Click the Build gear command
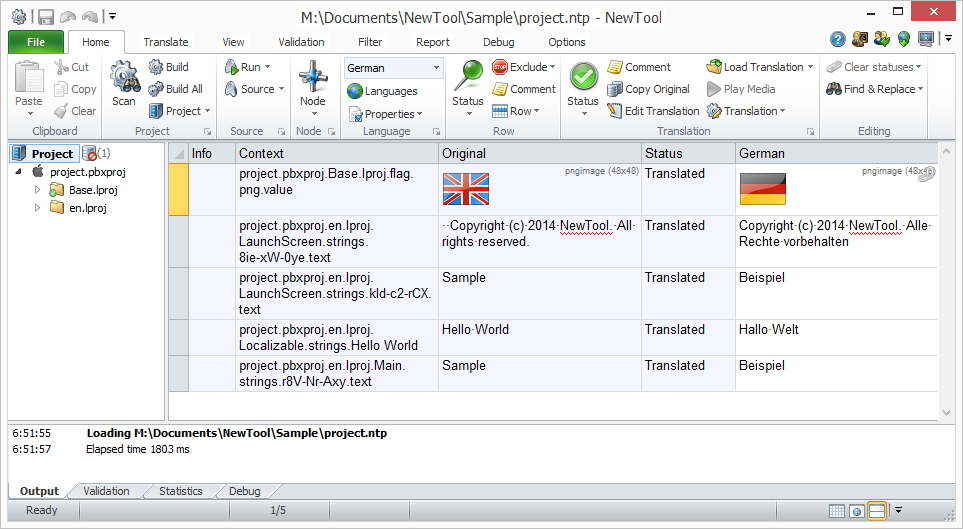Screen dimensions: 963x529 tap(168, 67)
